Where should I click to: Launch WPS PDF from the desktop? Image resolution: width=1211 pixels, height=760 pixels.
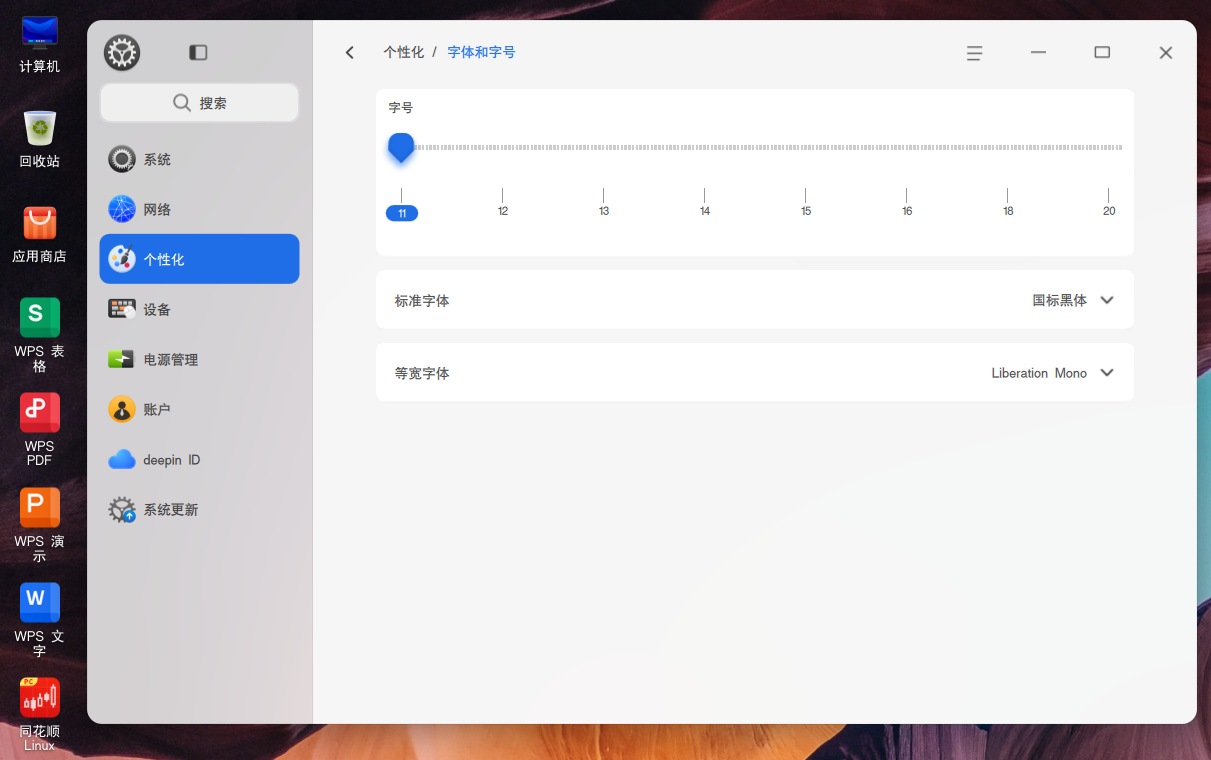(40, 430)
